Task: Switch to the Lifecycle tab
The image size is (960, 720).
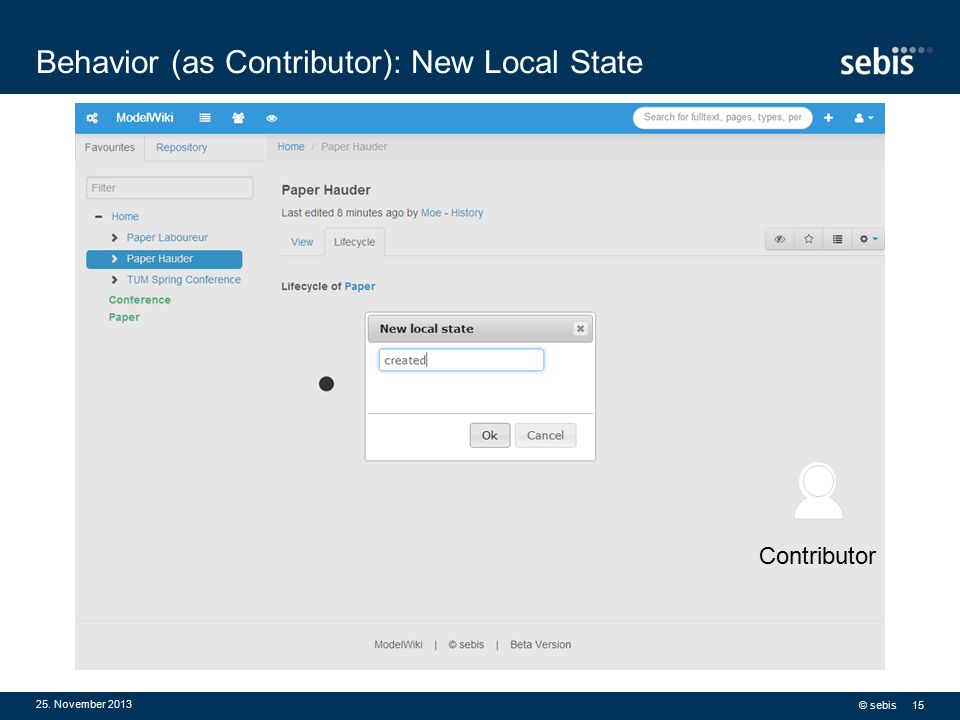Action: pos(354,242)
